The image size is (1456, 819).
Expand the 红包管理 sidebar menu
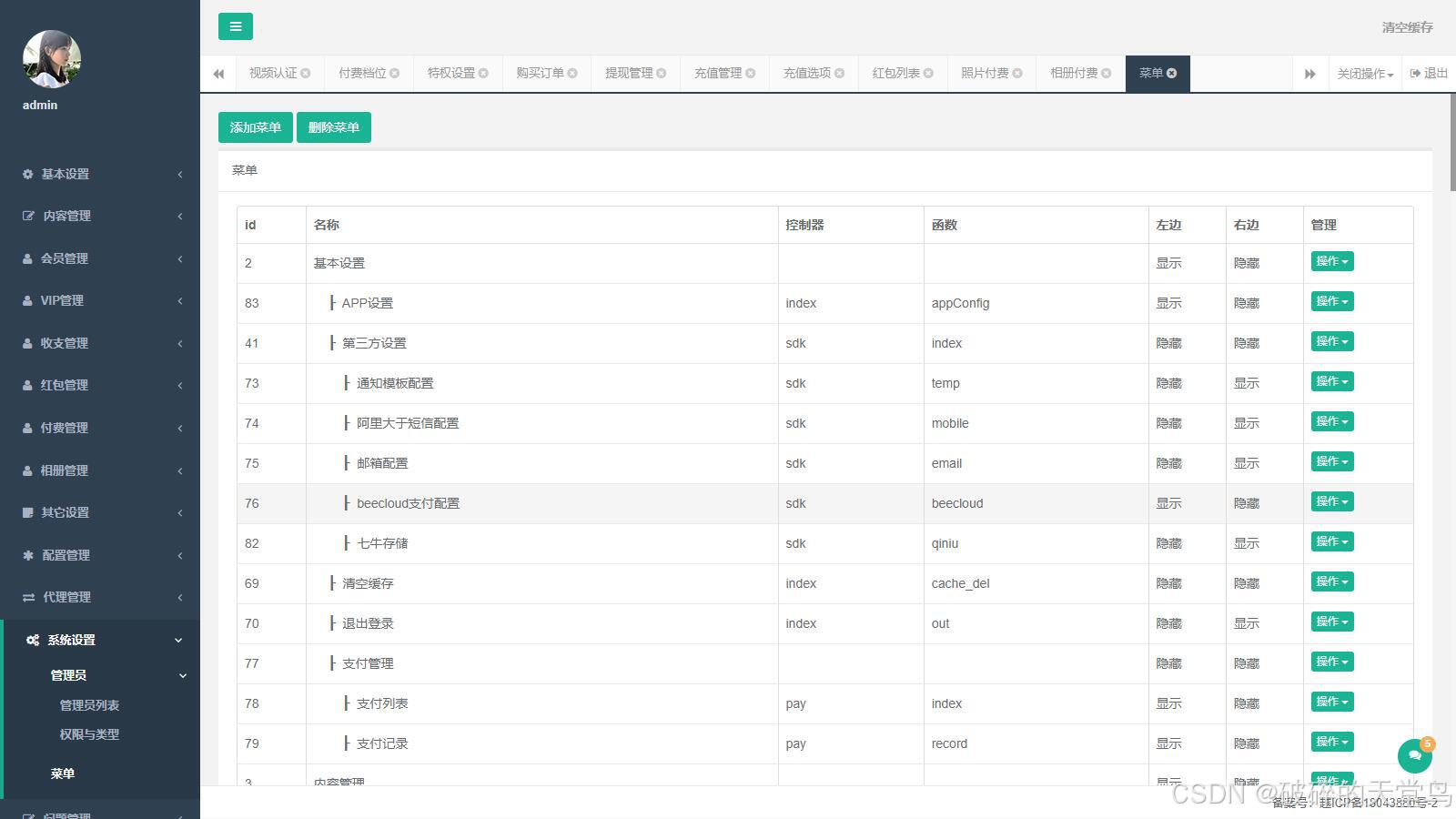[100, 385]
